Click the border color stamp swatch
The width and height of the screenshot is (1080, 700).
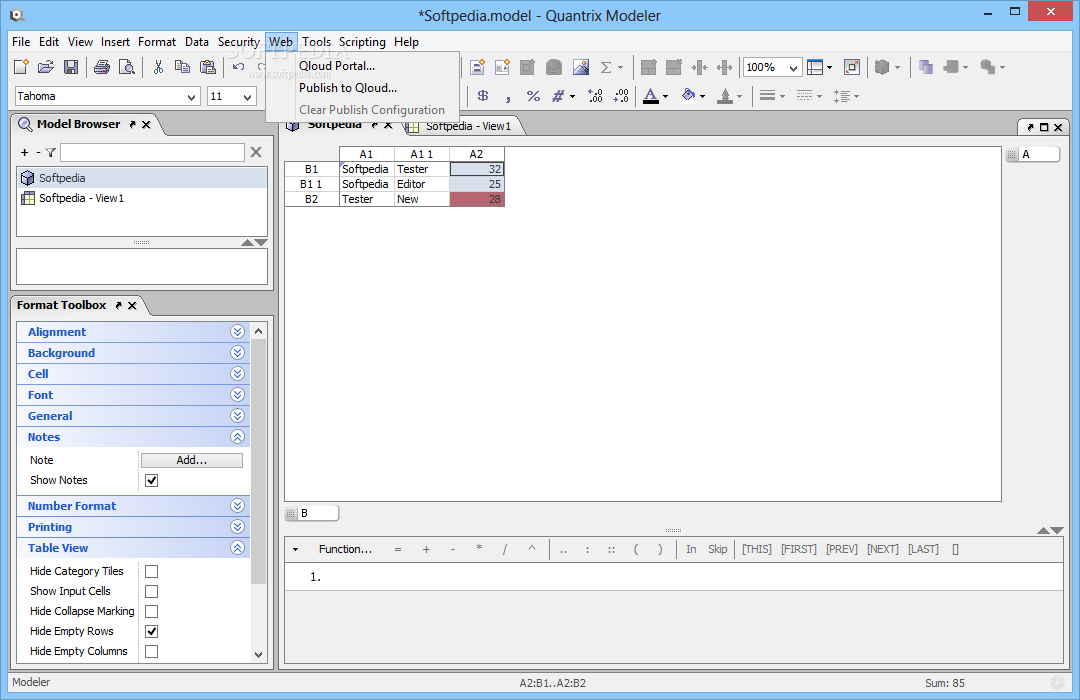[x=725, y=96]
